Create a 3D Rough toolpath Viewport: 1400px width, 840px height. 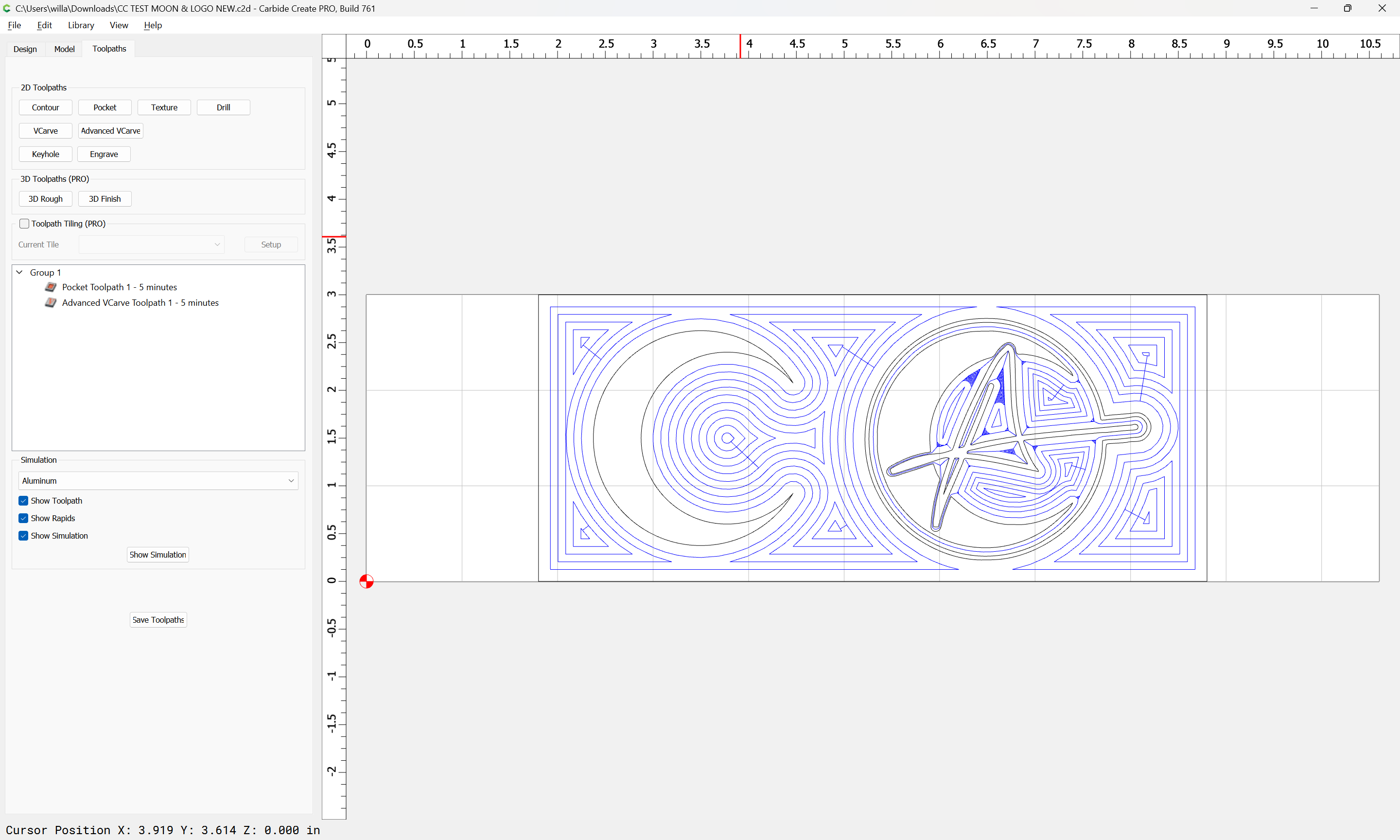[x=45, y=199]
